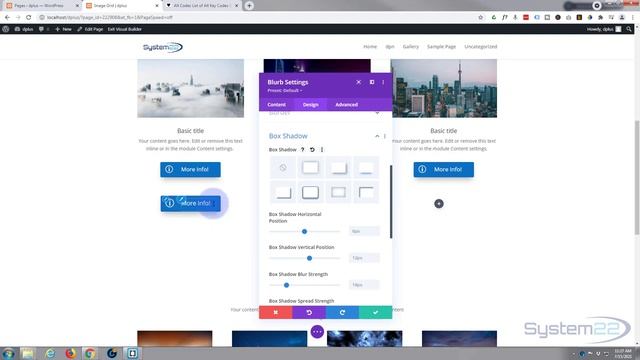The height and width of the screenshot is (360, 640).
Task: Click Exit Visual Builder in admin bar
Action: [x=124, y=29]
